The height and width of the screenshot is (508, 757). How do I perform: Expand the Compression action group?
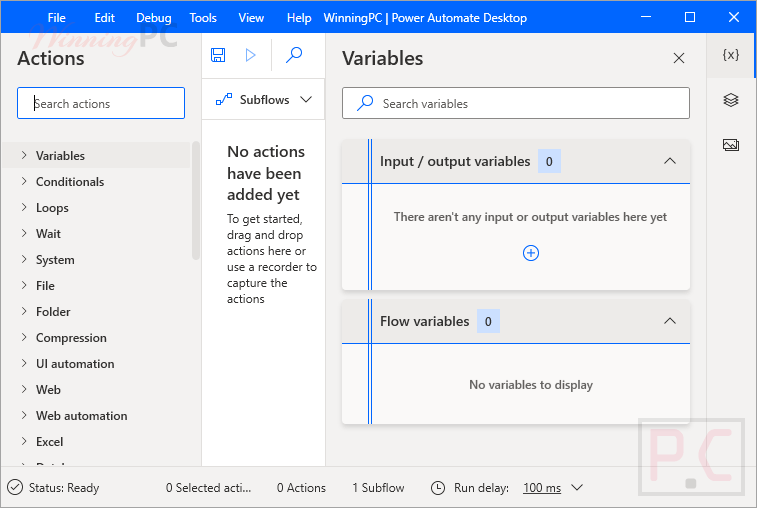click(x=24, y=337)
